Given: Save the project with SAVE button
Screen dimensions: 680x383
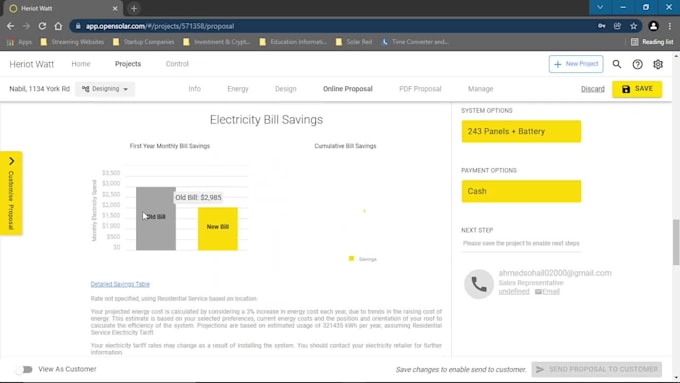Looking at the screenshot, I should pos(637,89).
